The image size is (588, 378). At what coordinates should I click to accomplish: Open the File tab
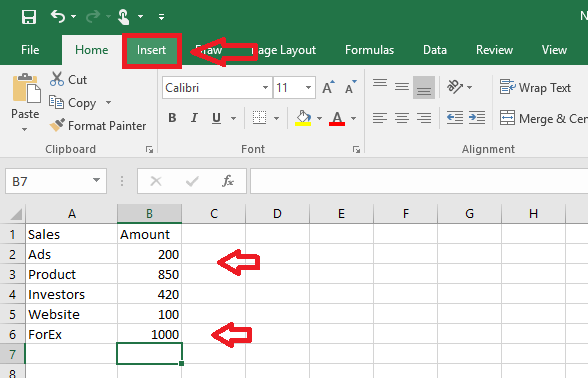click(30, 50)
